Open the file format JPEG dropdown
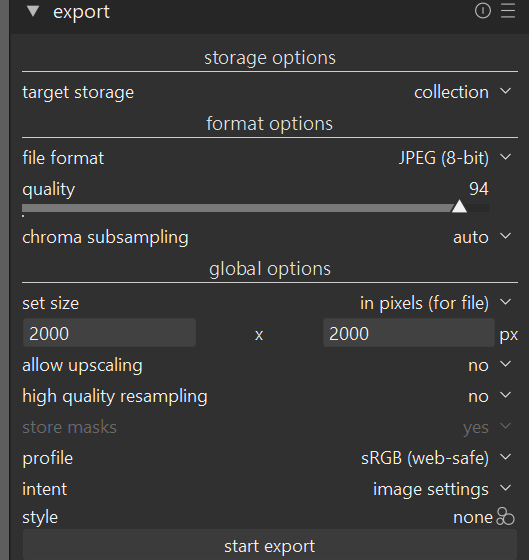Image resolution: width=529 pixels, height=560 pixels. click(270, 158)
